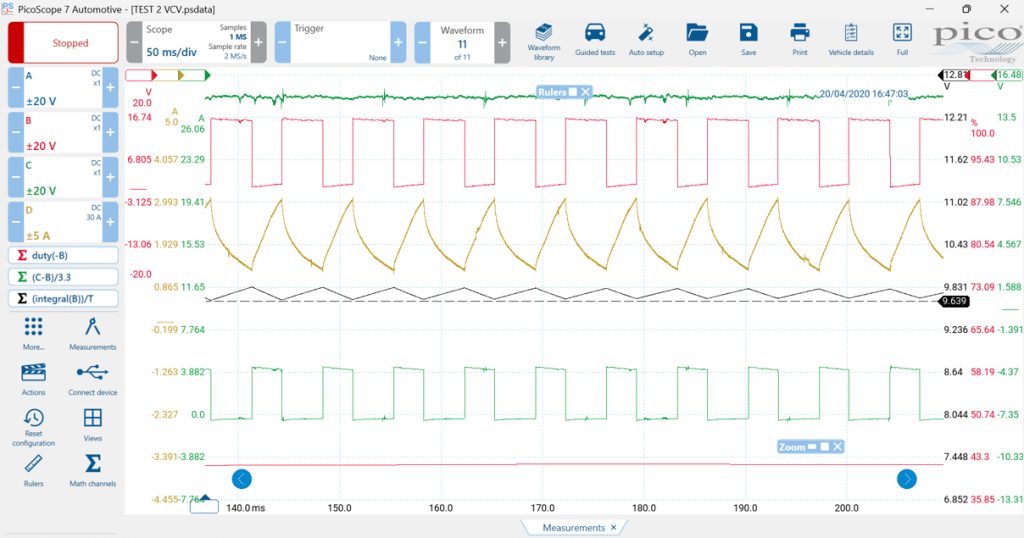Screen dimensions: 1024x538
Task: Switch to Full screen view
Action: [x=902, y=40]
